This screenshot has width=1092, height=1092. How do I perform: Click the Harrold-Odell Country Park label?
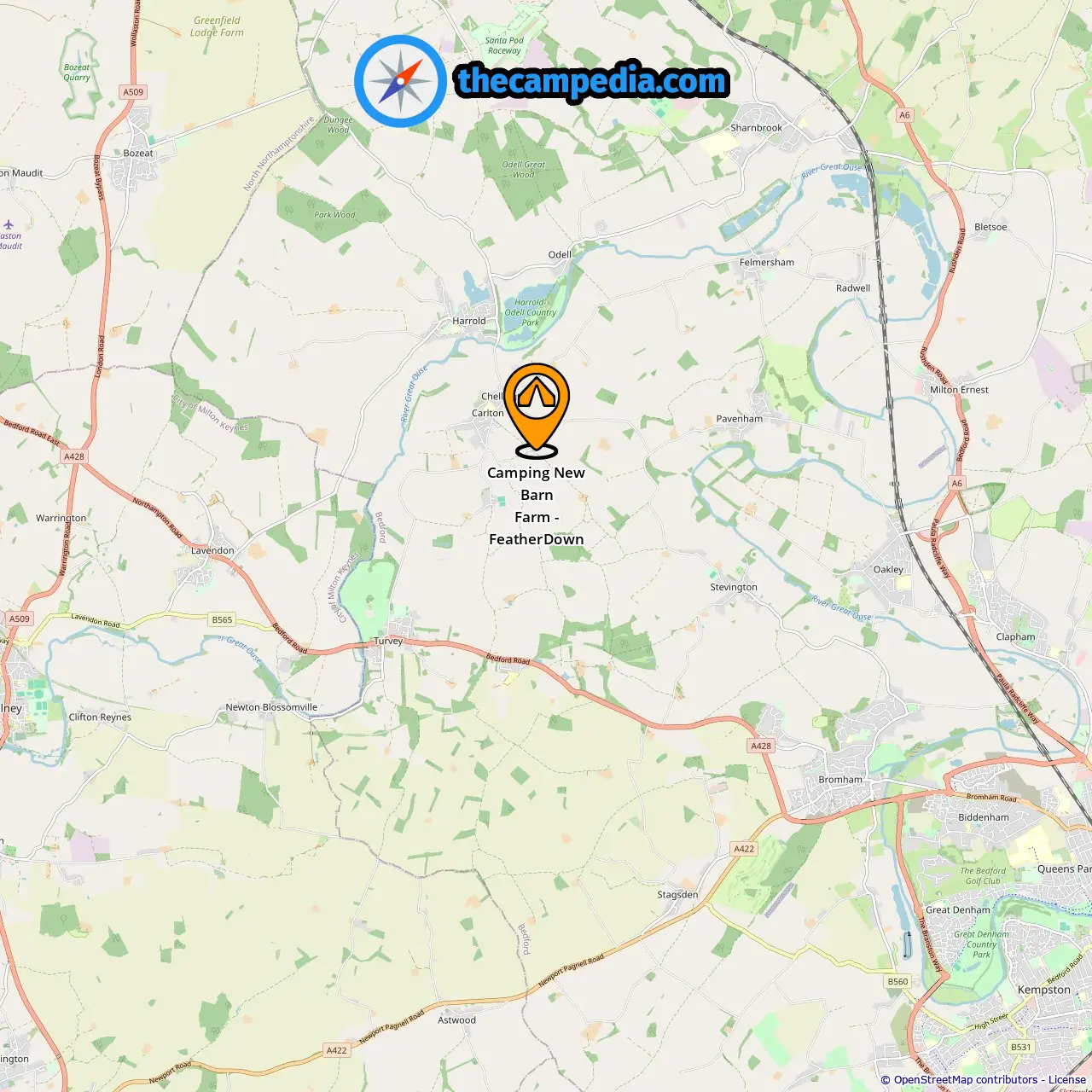(530, 312)
